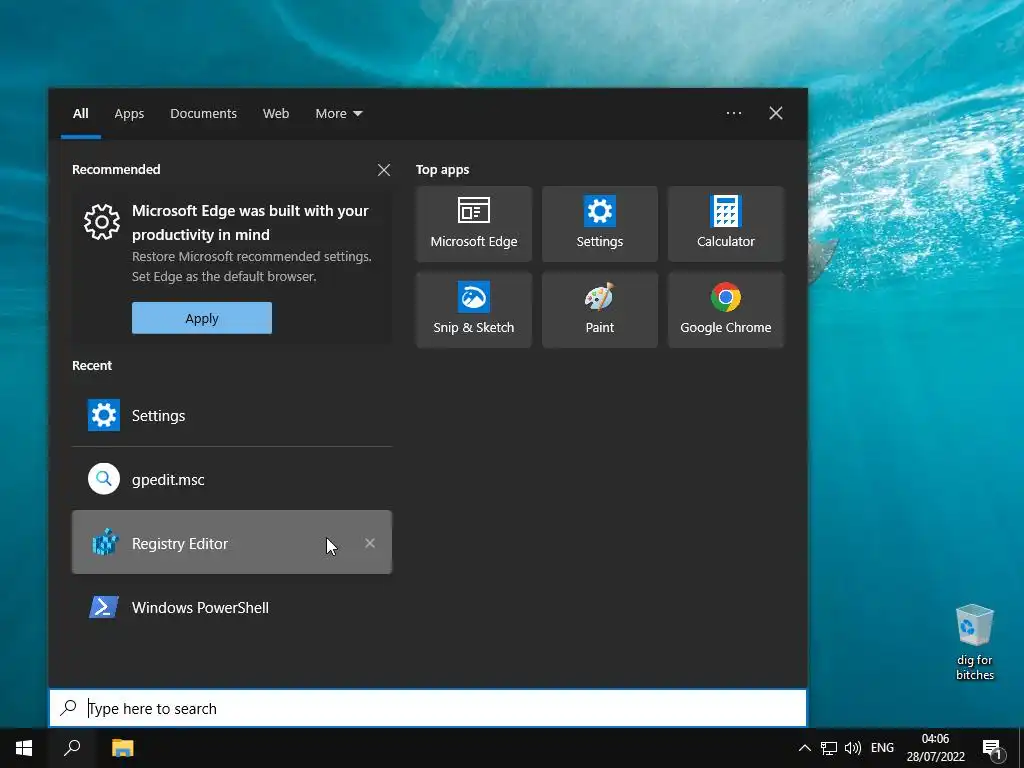1024x768 pixels.
Task: Close the search panel
Action: coord(776,113)
